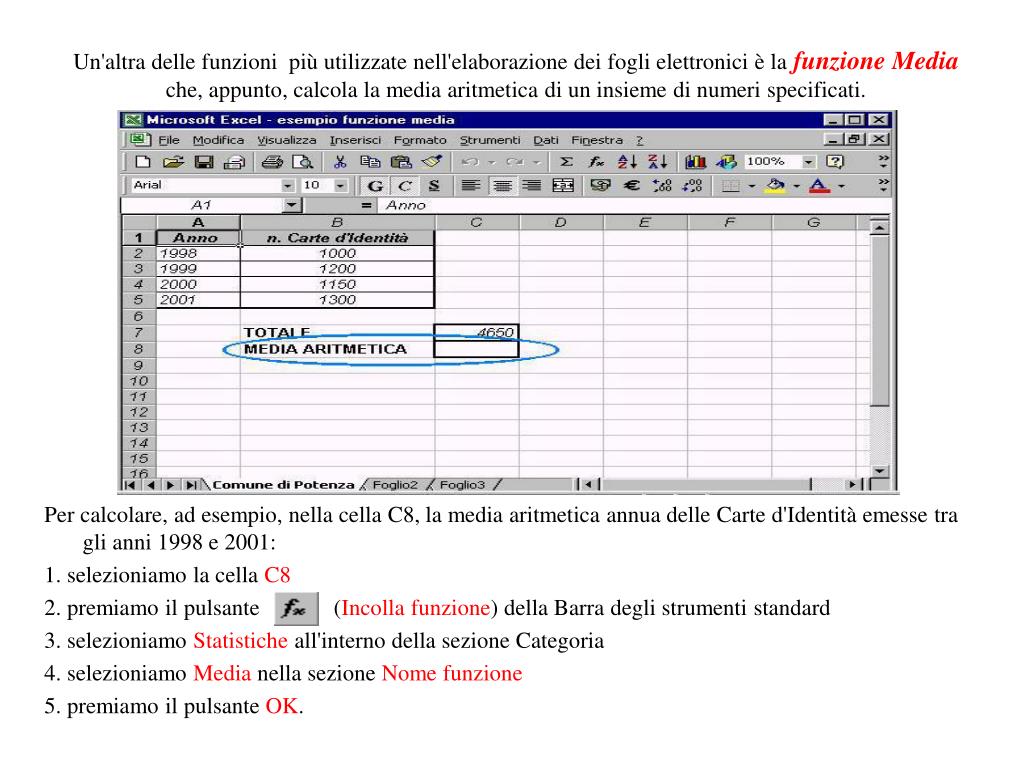
Task: Expand more standard toolbar buttons chevron
Action: pos(883,161)
